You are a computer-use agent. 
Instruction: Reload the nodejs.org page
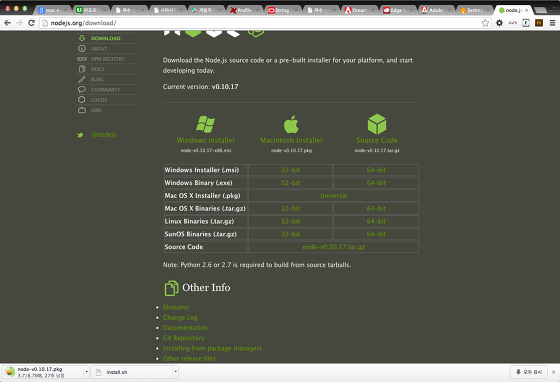click(x=31, y=23)
